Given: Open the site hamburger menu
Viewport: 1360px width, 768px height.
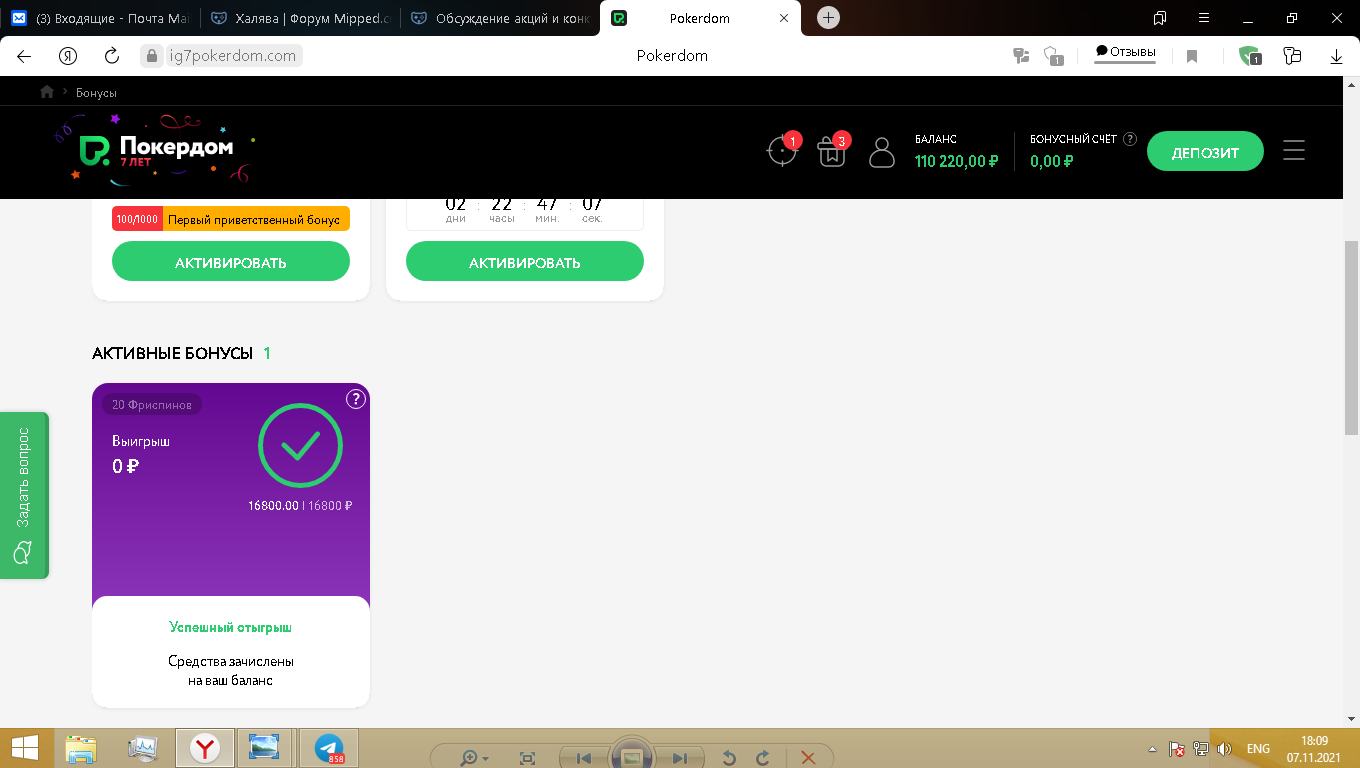Looking at the screenshot, I should 1294,151.
